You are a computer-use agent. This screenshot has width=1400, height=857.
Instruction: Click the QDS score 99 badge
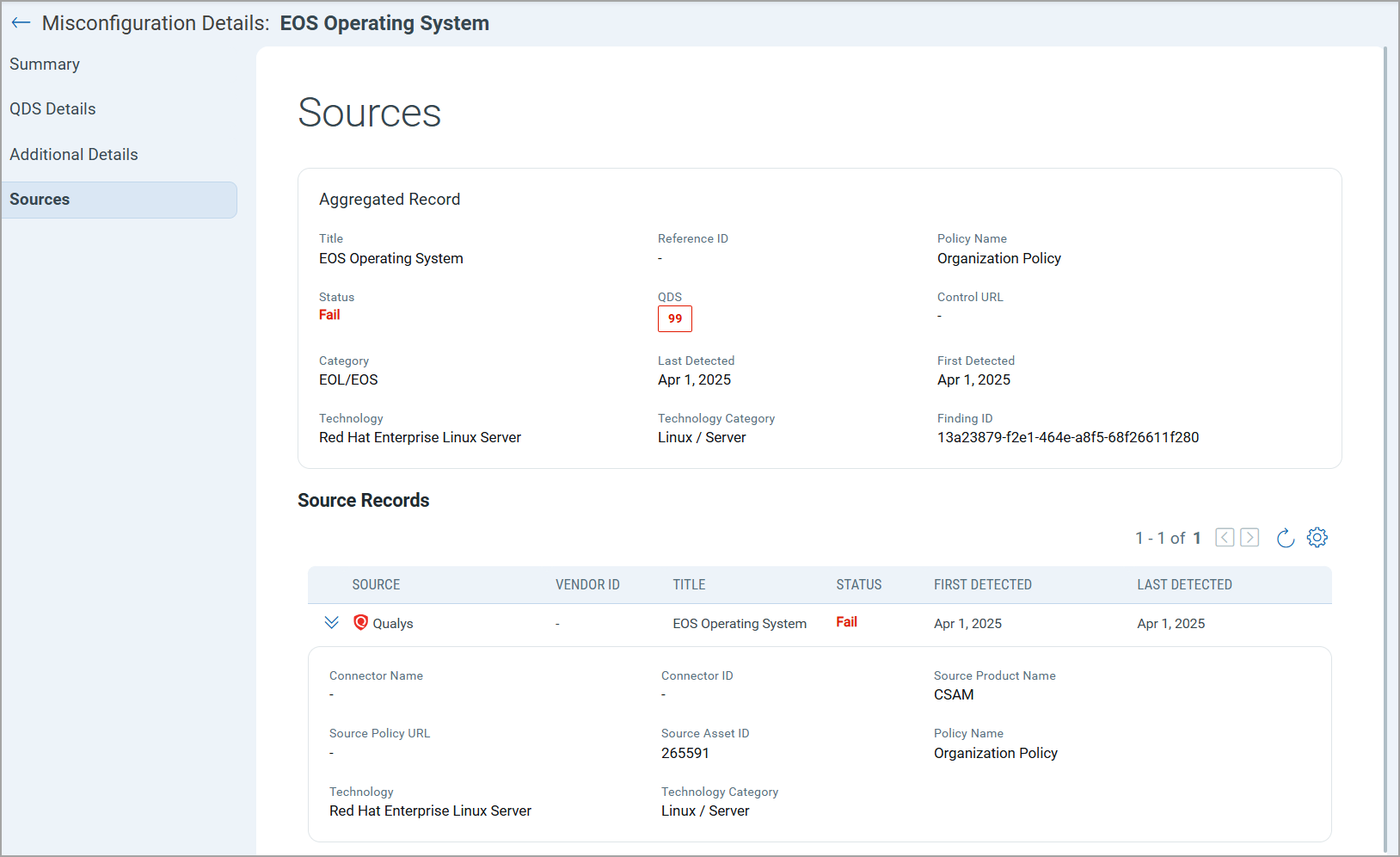(x=675, y=319)
